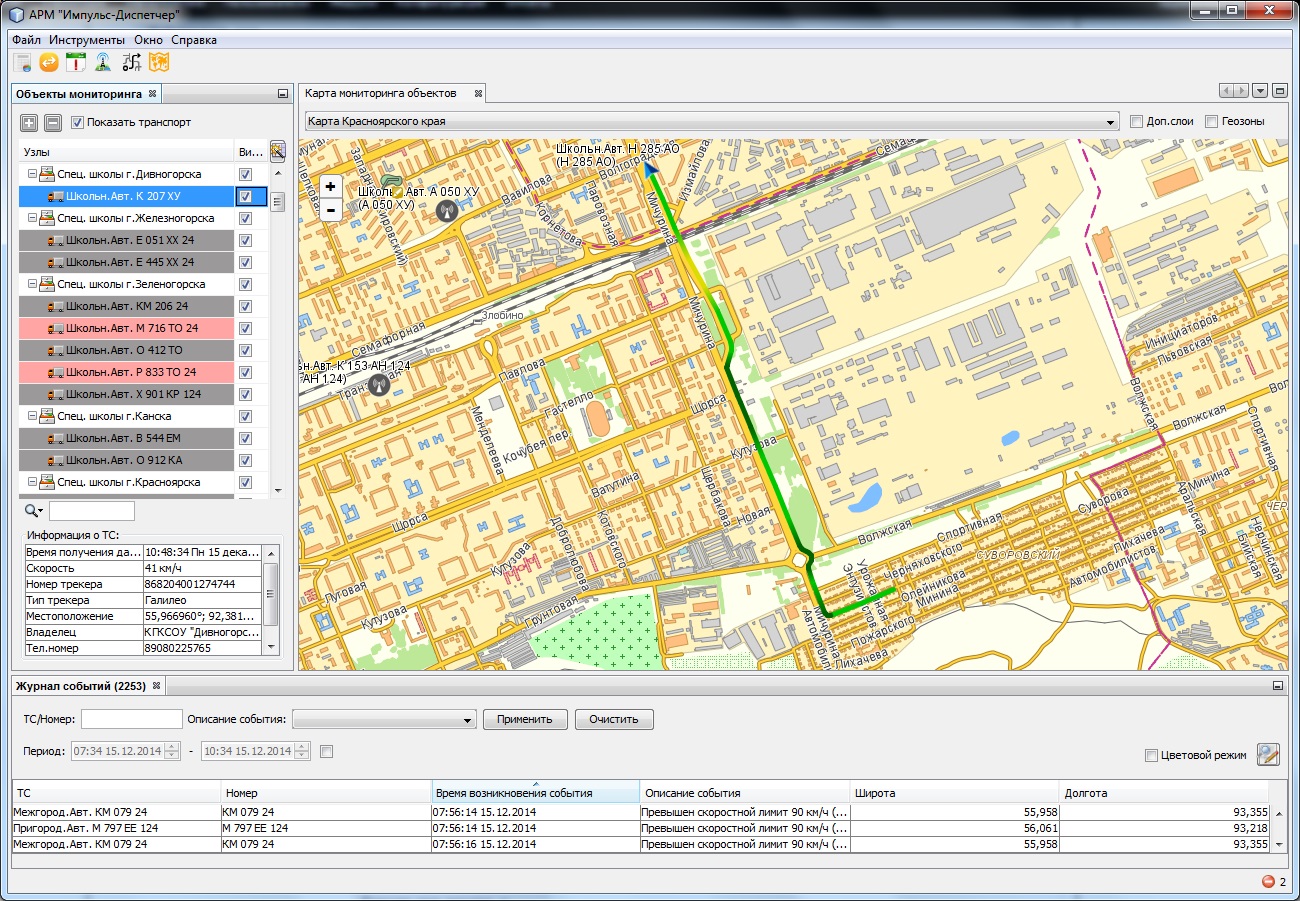
Task: Toggle visibility for Школьн.Авт. К 207 ХУ
Action: click(246, 196)
